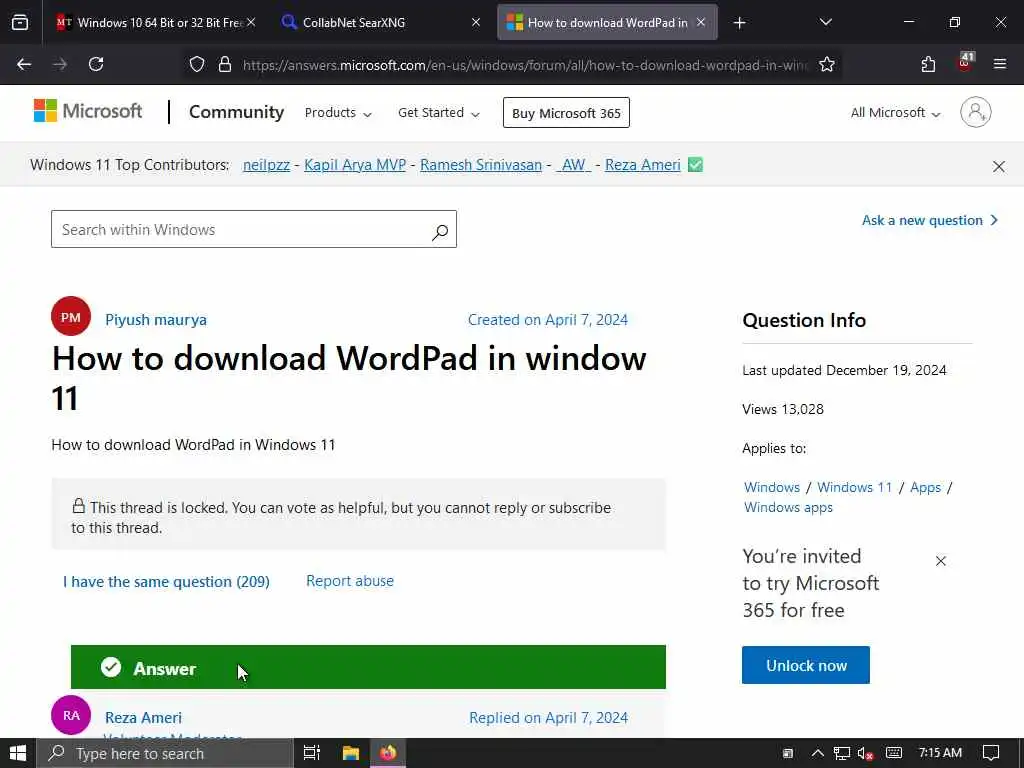Click the muted volume tray icon
Image resolution: width=1024 pixels, height=768 pixels.
pyautogui.click(x=865, y=754)
